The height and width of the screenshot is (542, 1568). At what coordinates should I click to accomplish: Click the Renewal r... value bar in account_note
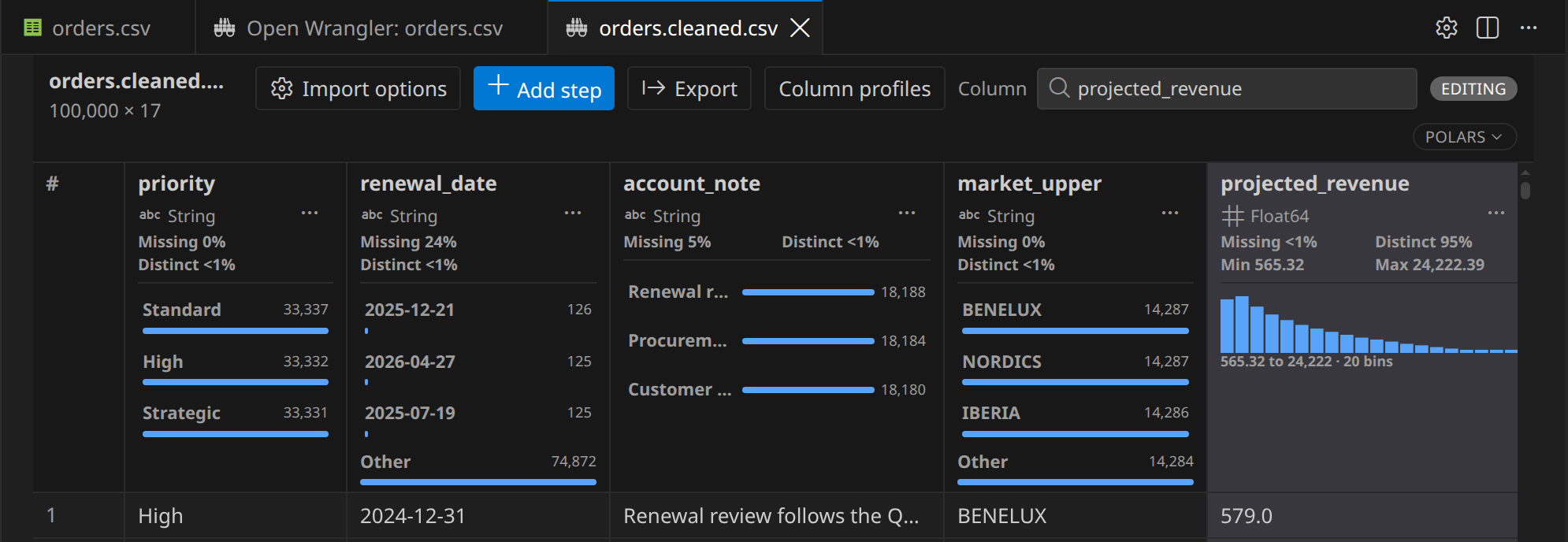(808, 292)
